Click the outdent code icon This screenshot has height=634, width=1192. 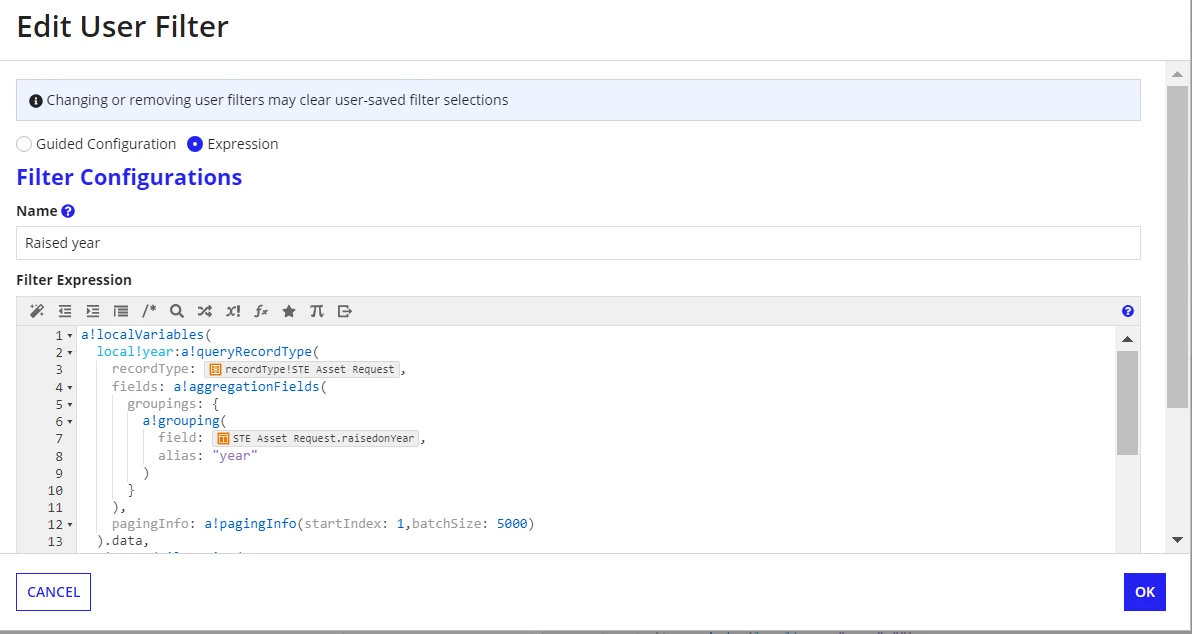coord(65,311)
